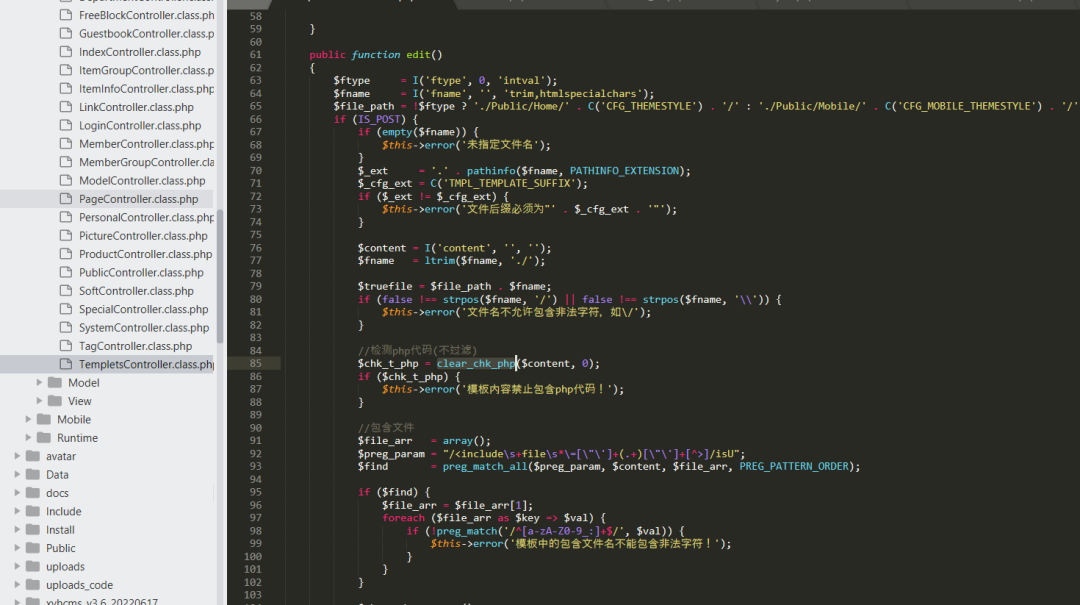Open PictureController.class.php file
This screenshot has width=1080, height=605.
click(143, 236)
